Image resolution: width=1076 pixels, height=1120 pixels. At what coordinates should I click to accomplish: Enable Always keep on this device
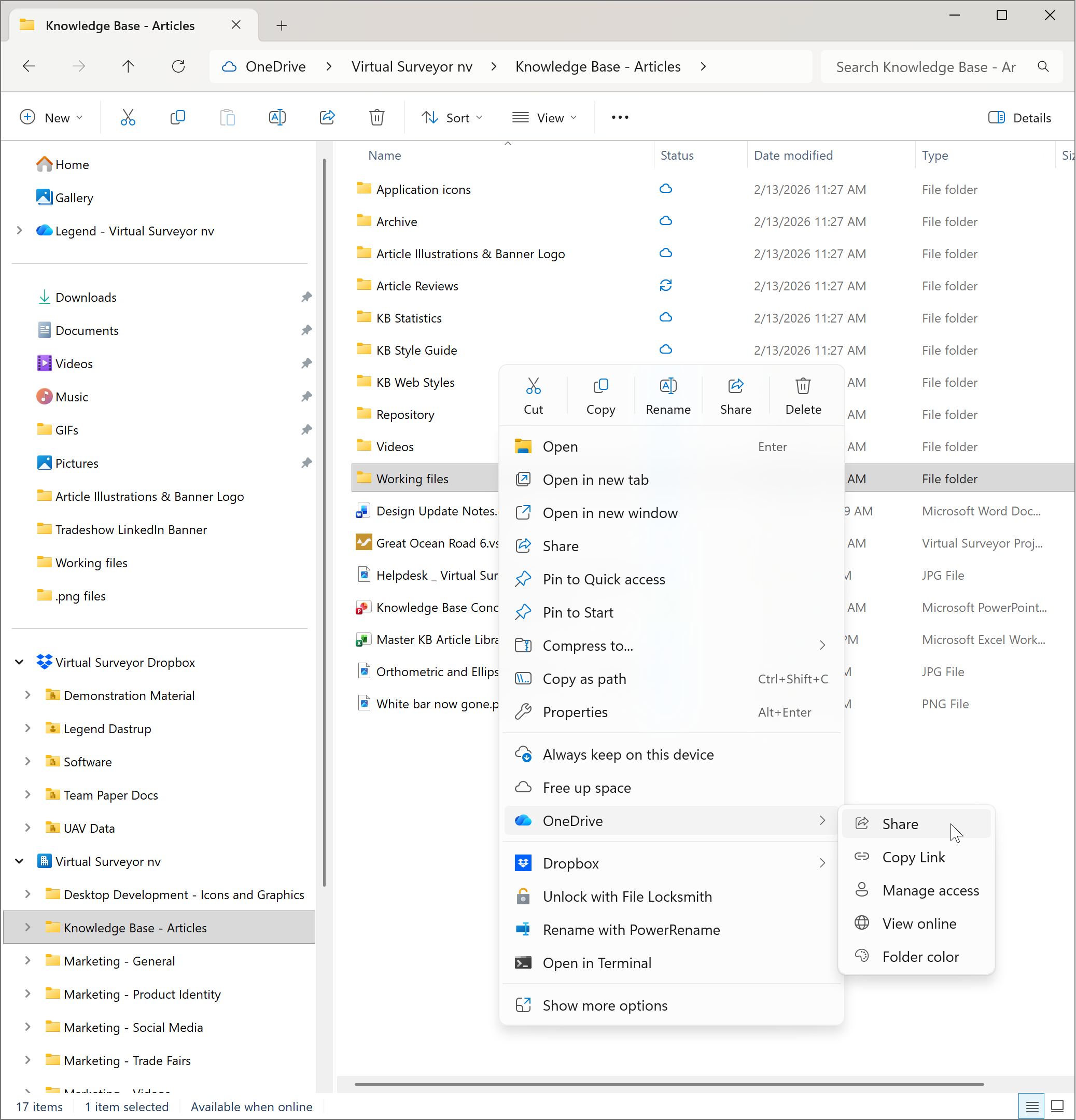click(627, 754)
